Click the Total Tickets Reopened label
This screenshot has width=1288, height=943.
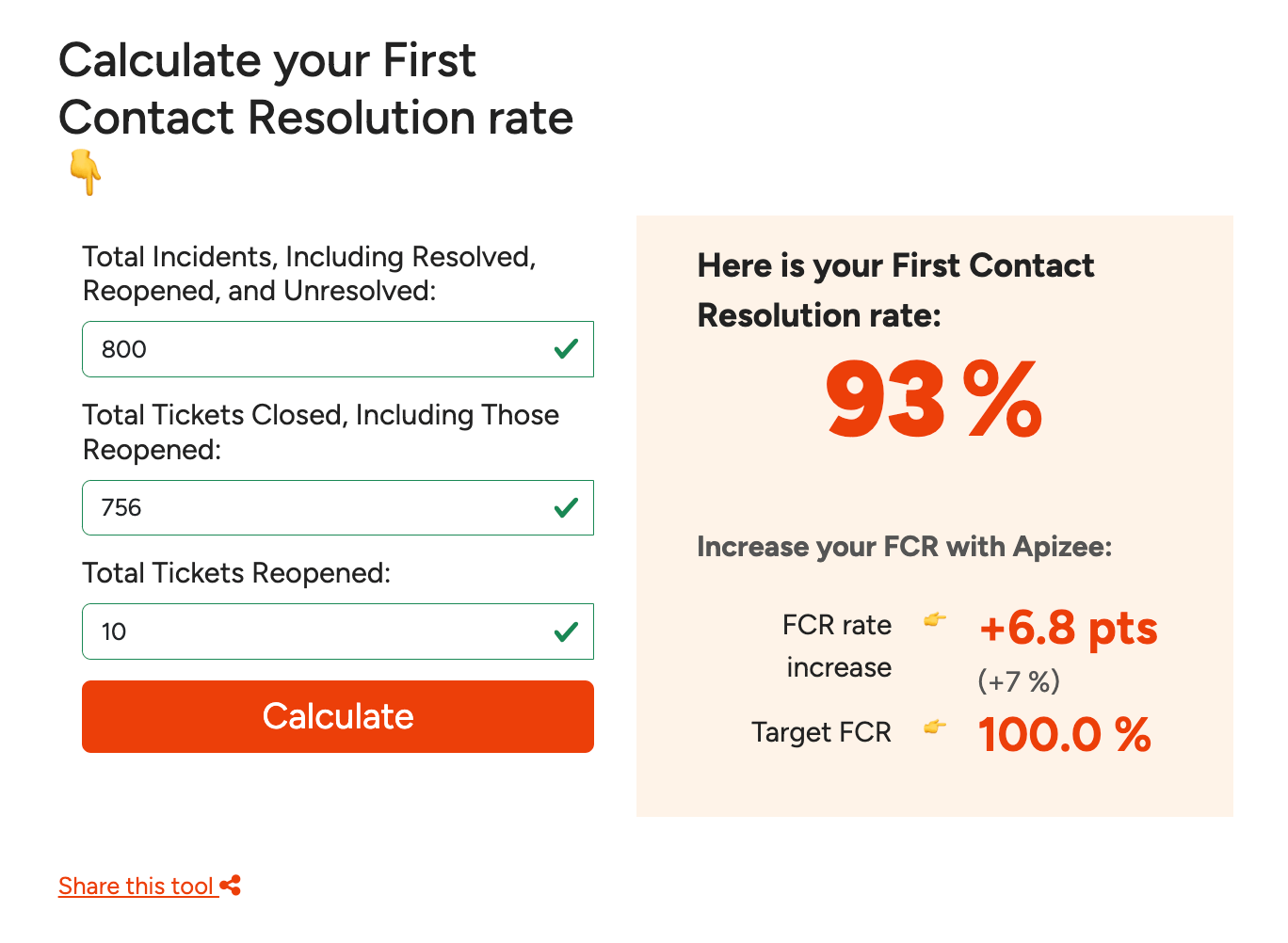pos(236,572)
